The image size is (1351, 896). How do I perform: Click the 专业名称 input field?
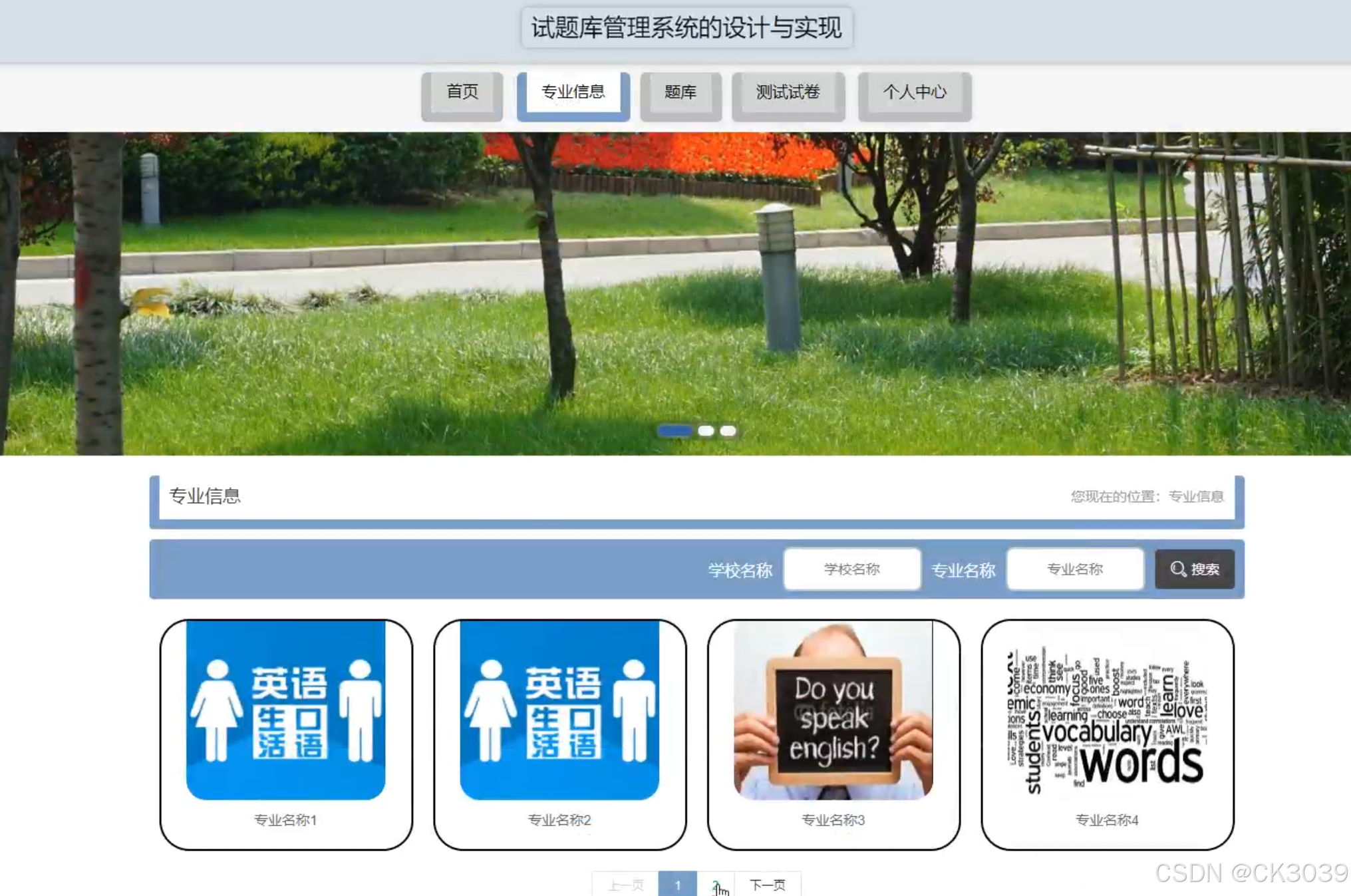[x=1075, y=569]
